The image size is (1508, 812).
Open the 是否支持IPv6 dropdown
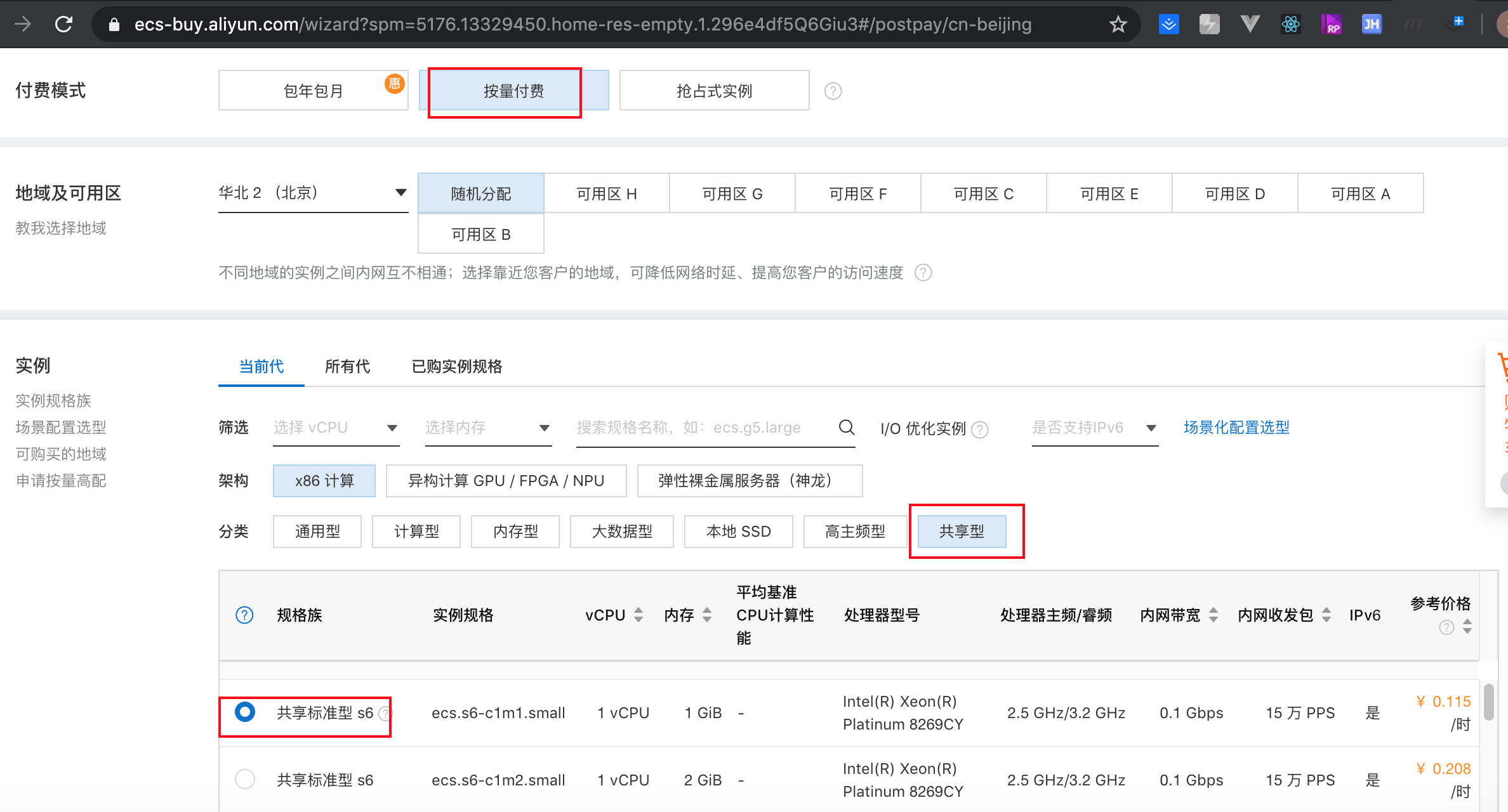tap(1094, 428)
